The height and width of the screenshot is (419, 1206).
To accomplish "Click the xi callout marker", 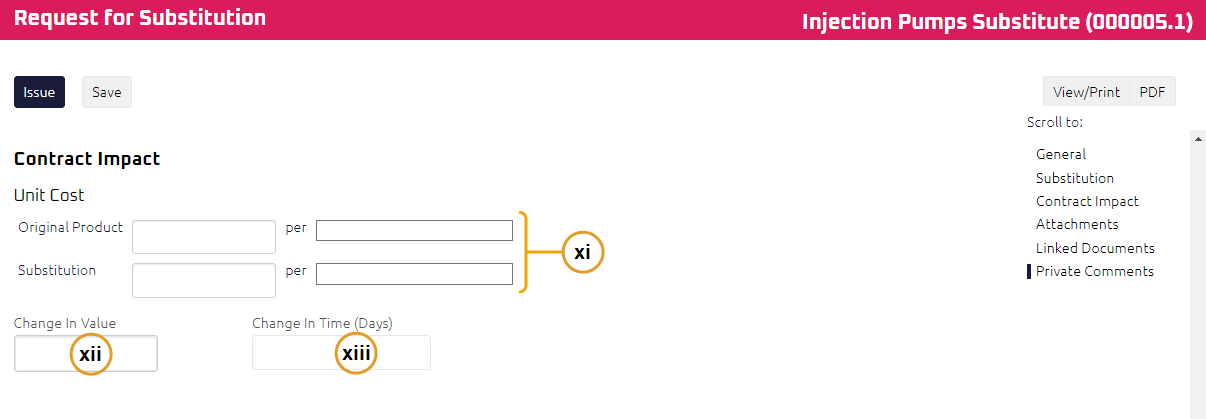I will 583,253.
